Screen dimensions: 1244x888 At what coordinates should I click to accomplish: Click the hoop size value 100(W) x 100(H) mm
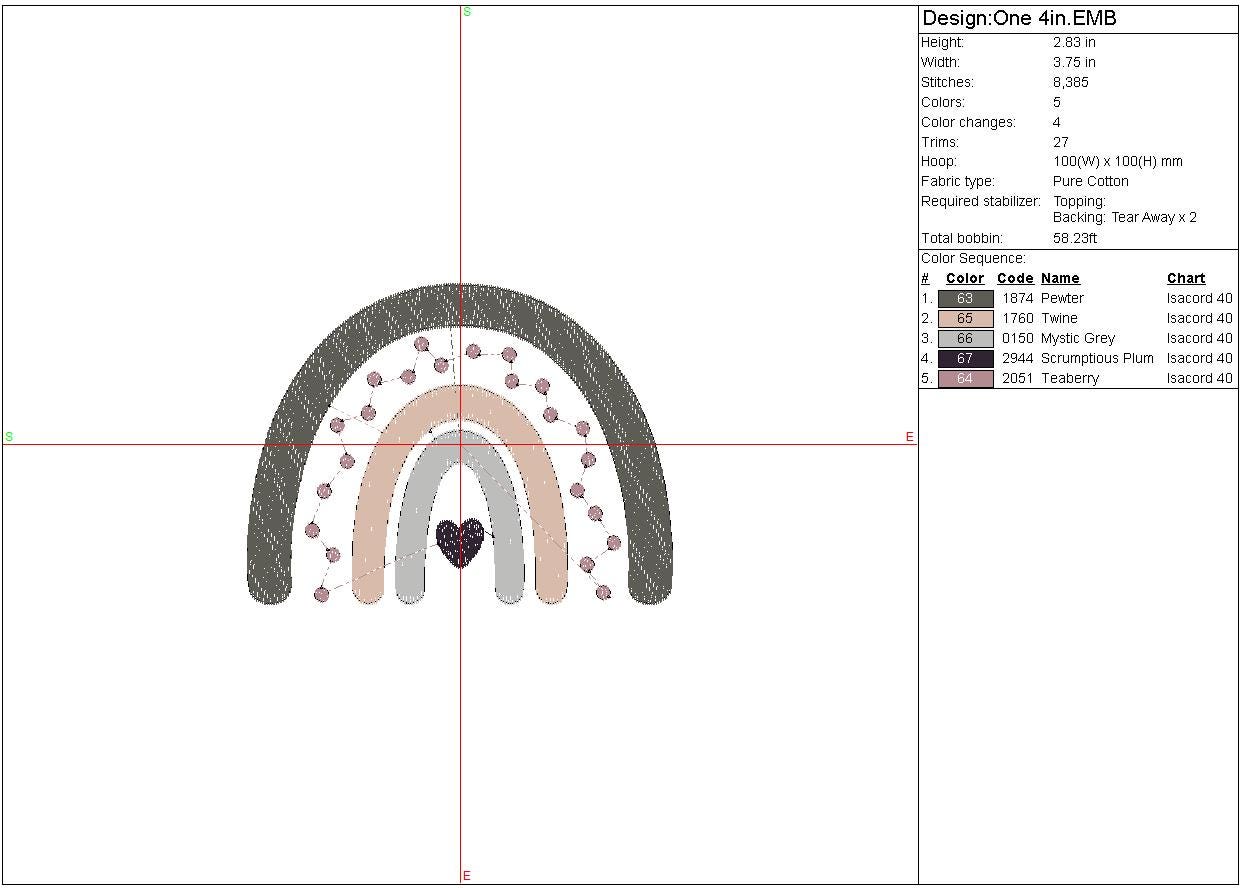pos(1117,161)
